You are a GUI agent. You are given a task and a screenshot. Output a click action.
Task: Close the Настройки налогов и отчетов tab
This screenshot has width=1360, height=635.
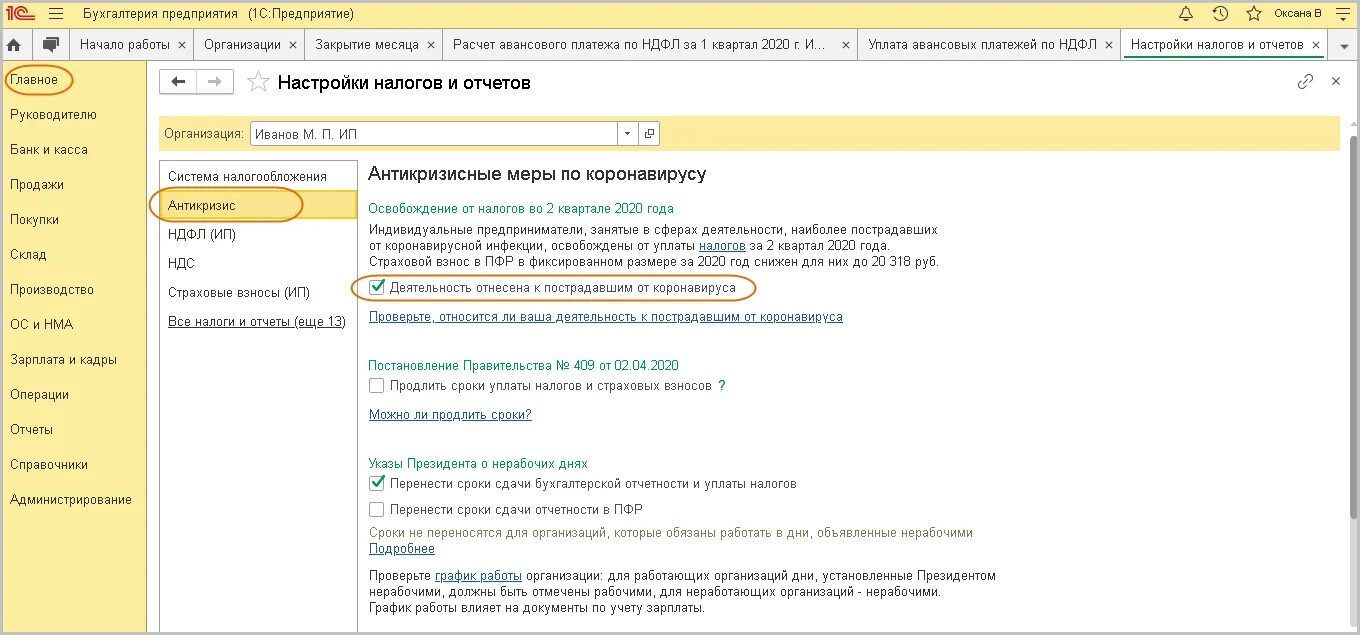pyautogui.click(x=1315, y=45)
